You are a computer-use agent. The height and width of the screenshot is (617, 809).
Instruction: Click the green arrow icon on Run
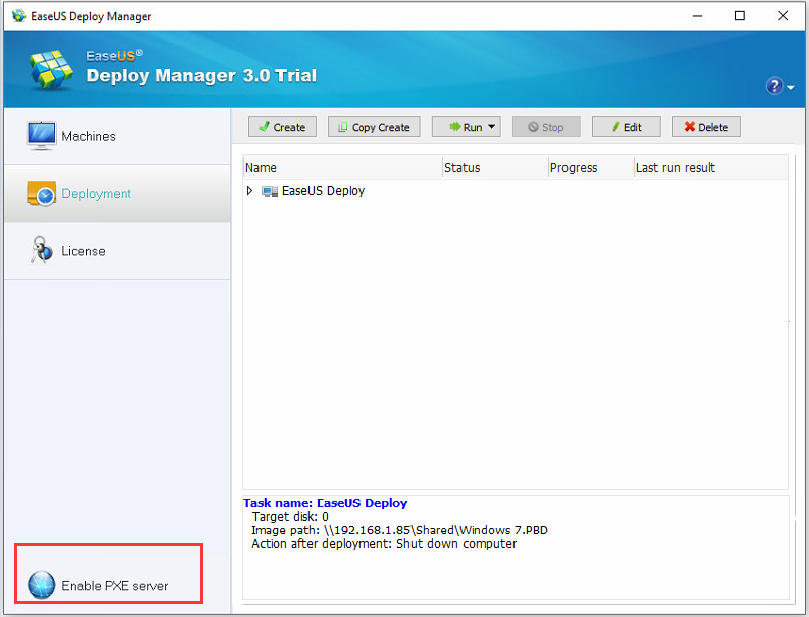click(455, 126)
